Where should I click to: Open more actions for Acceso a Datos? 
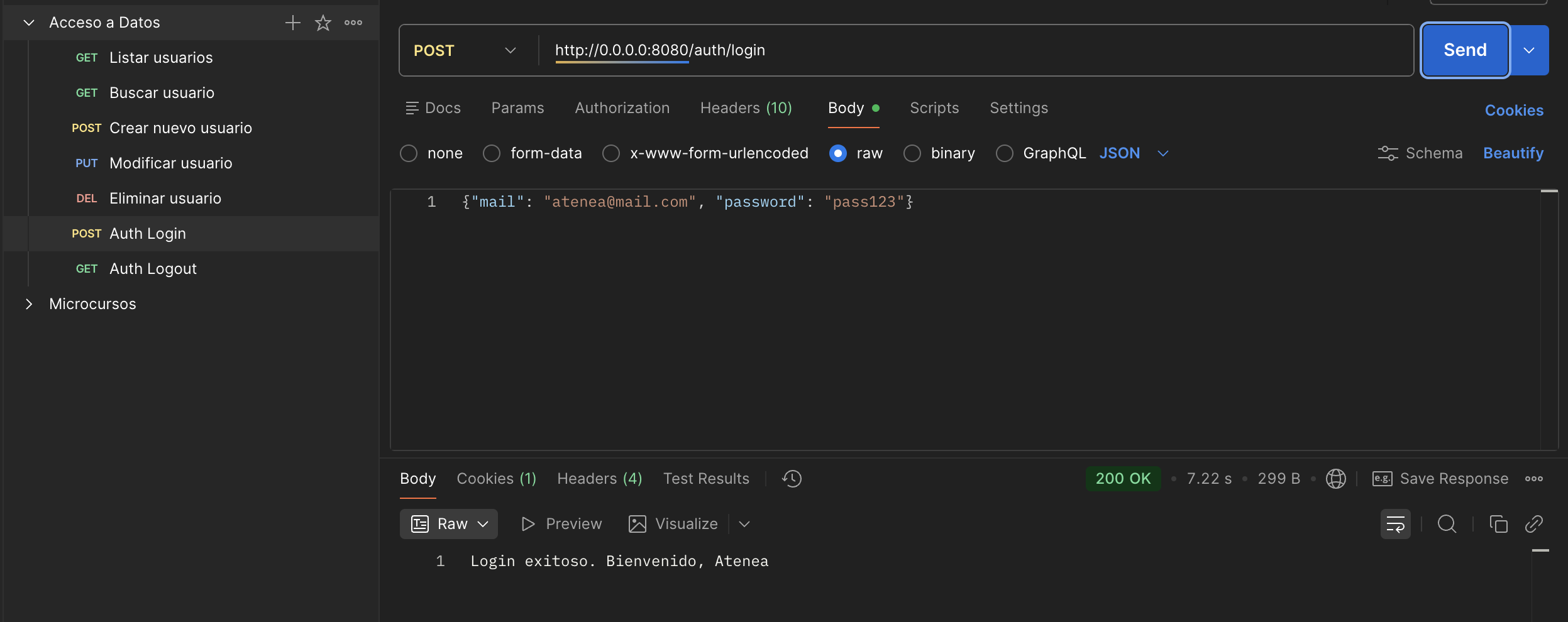(353, 23)
